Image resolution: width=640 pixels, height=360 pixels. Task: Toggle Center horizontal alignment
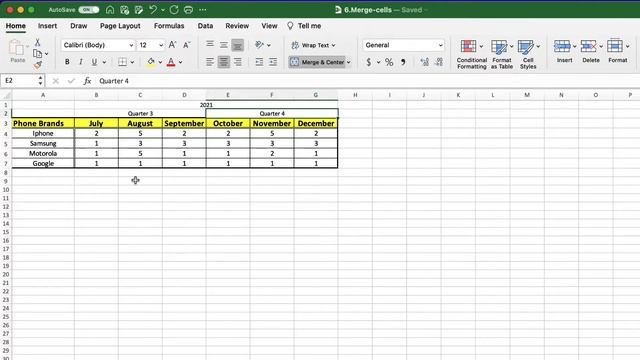click(224, 62)
